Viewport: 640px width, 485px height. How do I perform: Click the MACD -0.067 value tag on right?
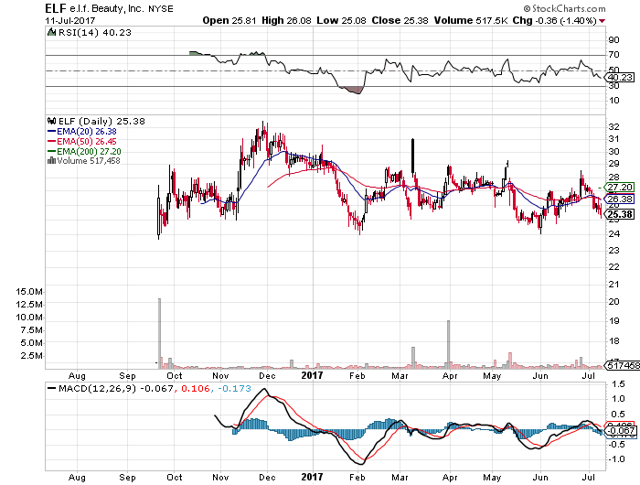point(621,431)
